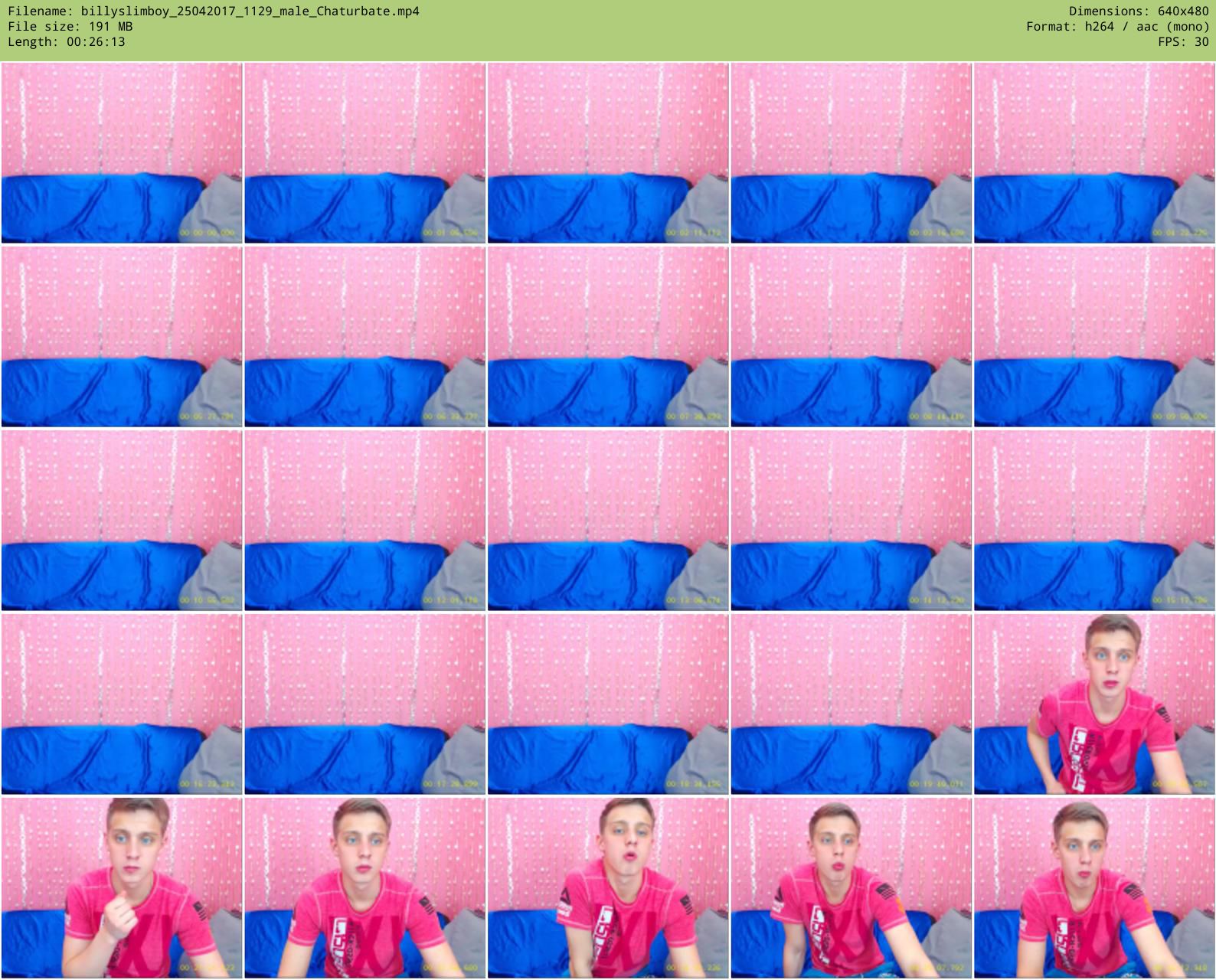Open the frame thumbnail at 00:18:34

tap(608, 704)
